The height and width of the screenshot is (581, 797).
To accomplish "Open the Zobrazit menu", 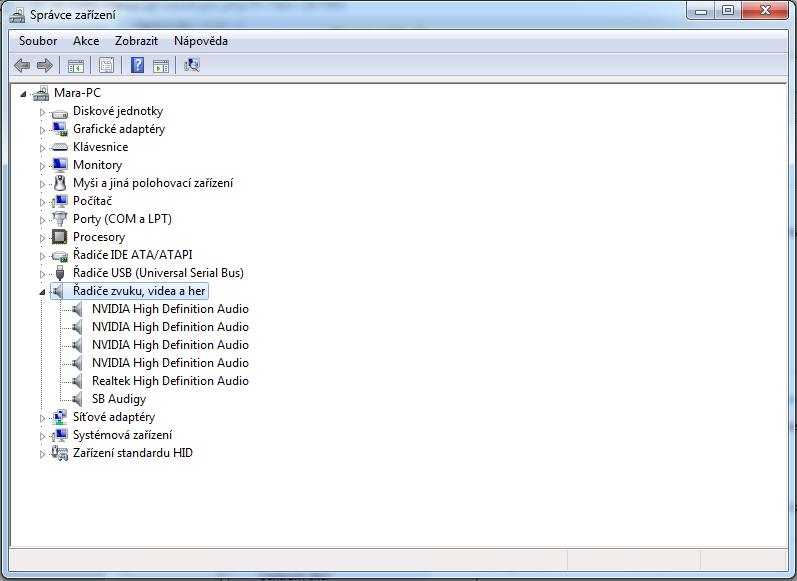I will 136,41.
